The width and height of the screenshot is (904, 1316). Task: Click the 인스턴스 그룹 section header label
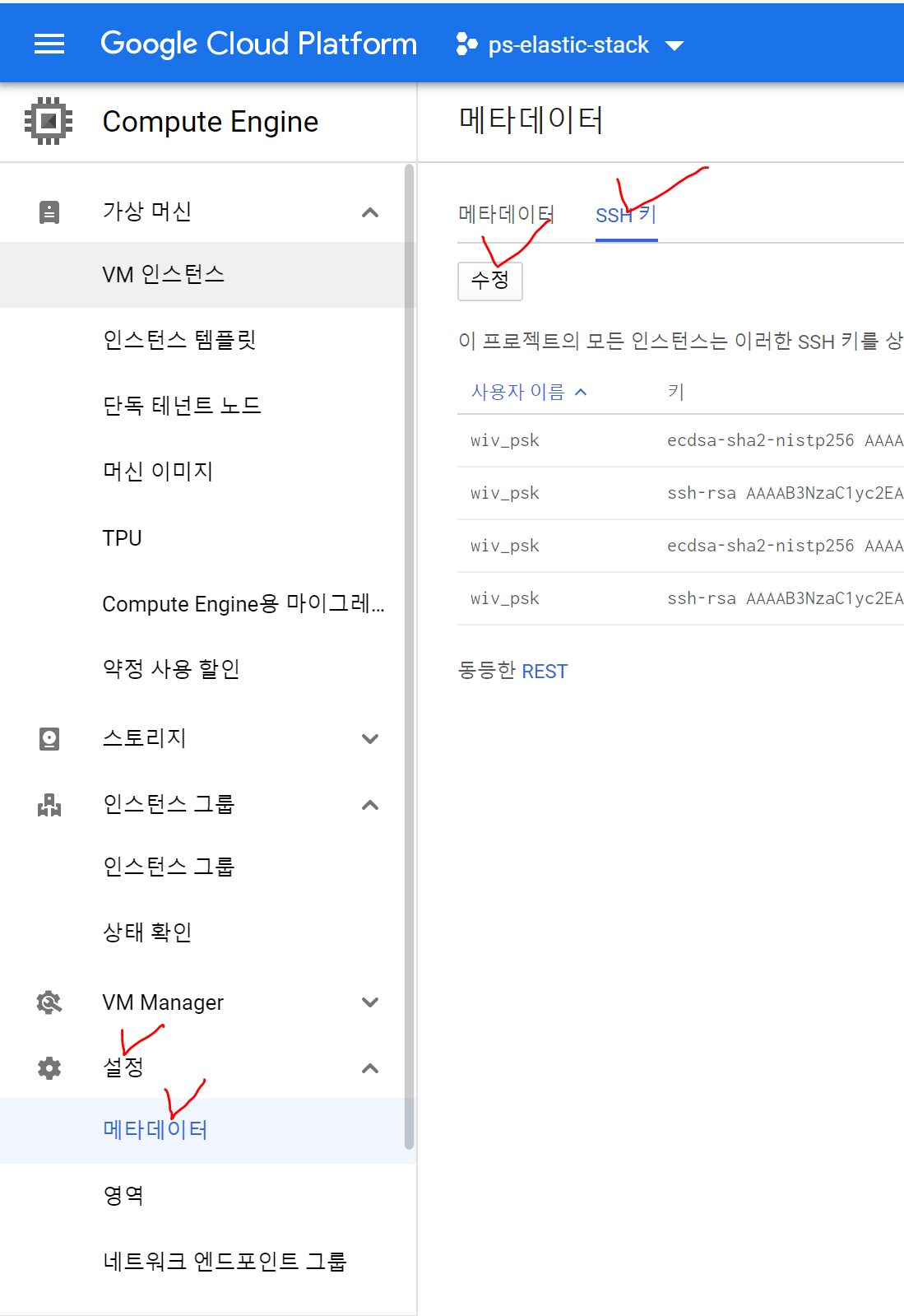coord(169,804)
